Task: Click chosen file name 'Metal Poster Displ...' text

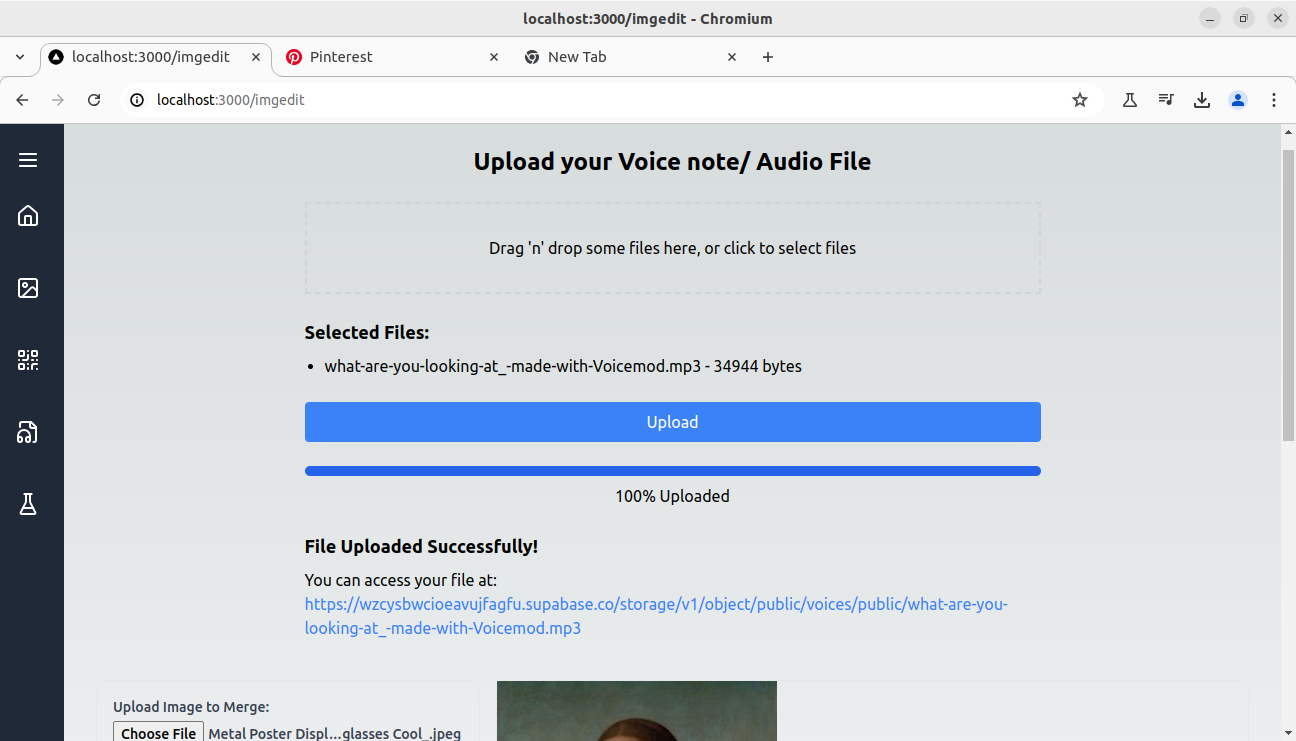Action: click(335, 733)
